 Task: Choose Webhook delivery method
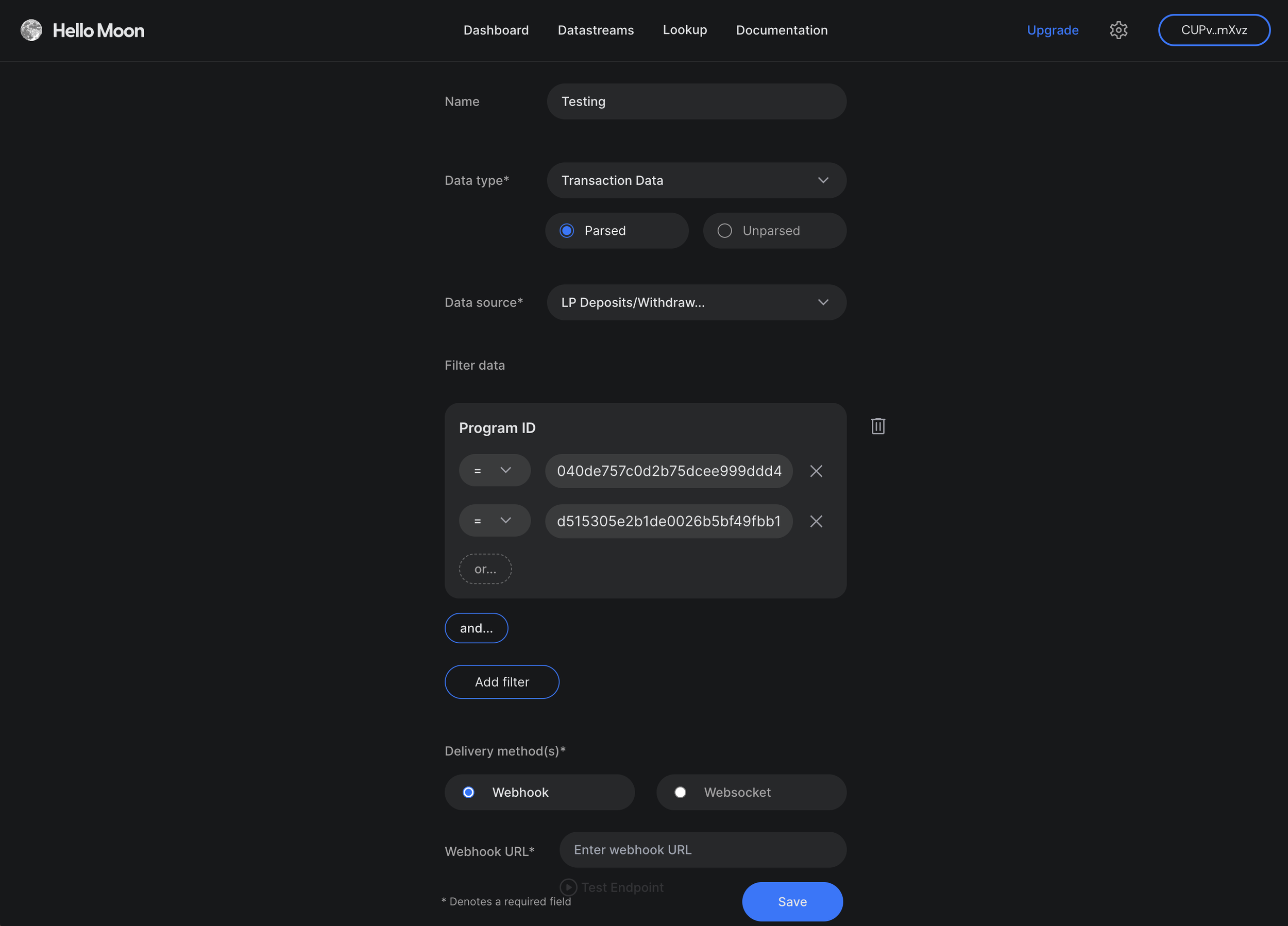(539, 792)
